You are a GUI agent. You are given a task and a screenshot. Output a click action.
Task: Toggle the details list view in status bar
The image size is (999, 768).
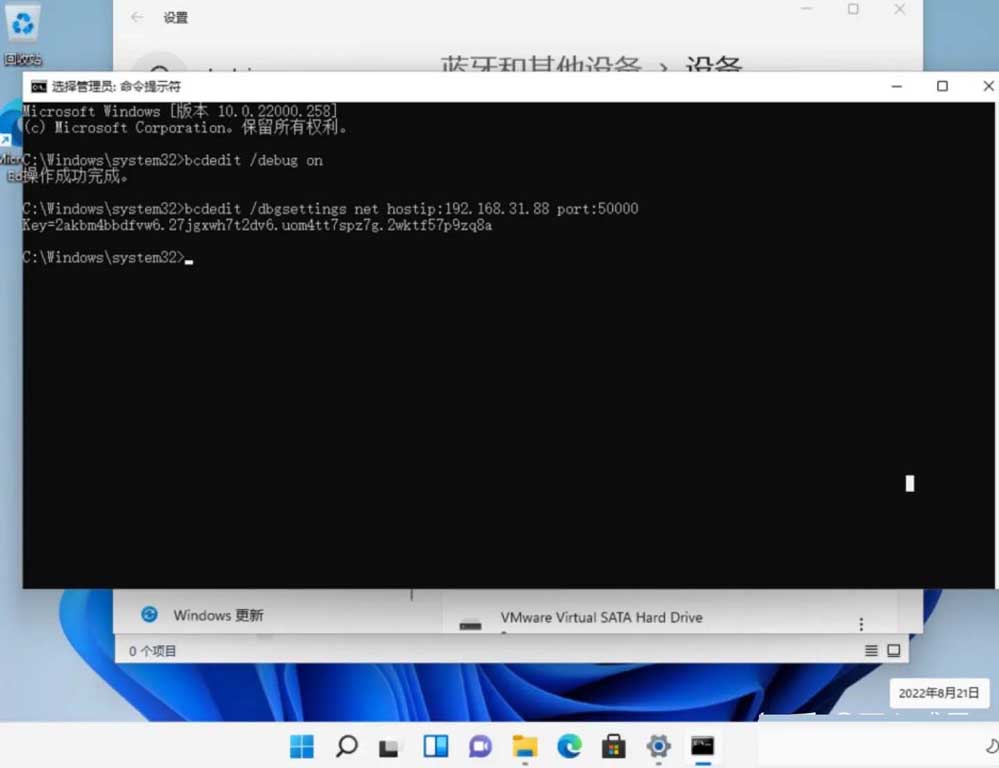871,650
